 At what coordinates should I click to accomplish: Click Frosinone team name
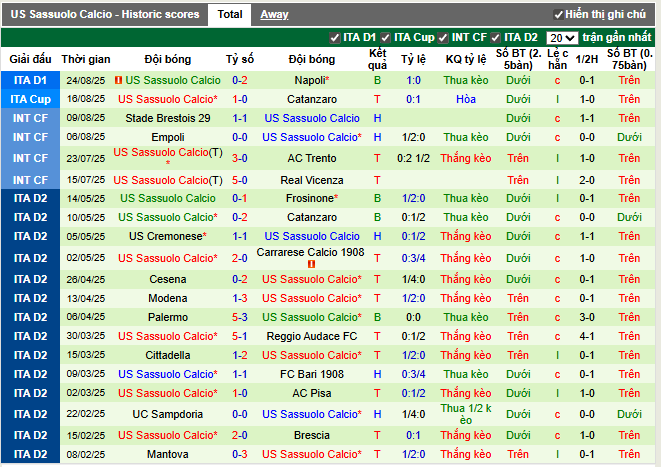(x=310, y=198)
